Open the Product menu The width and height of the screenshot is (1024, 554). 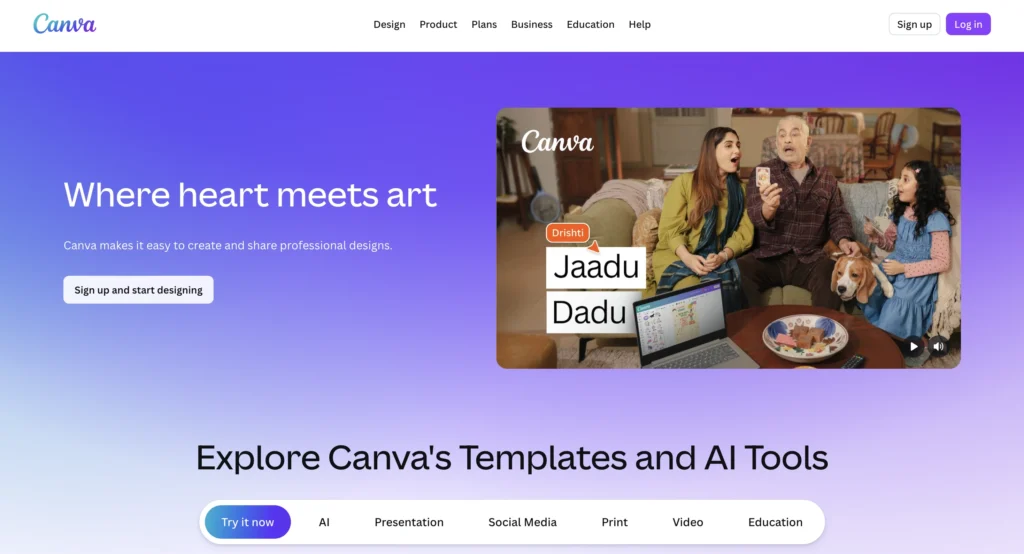tap(438, 24)
